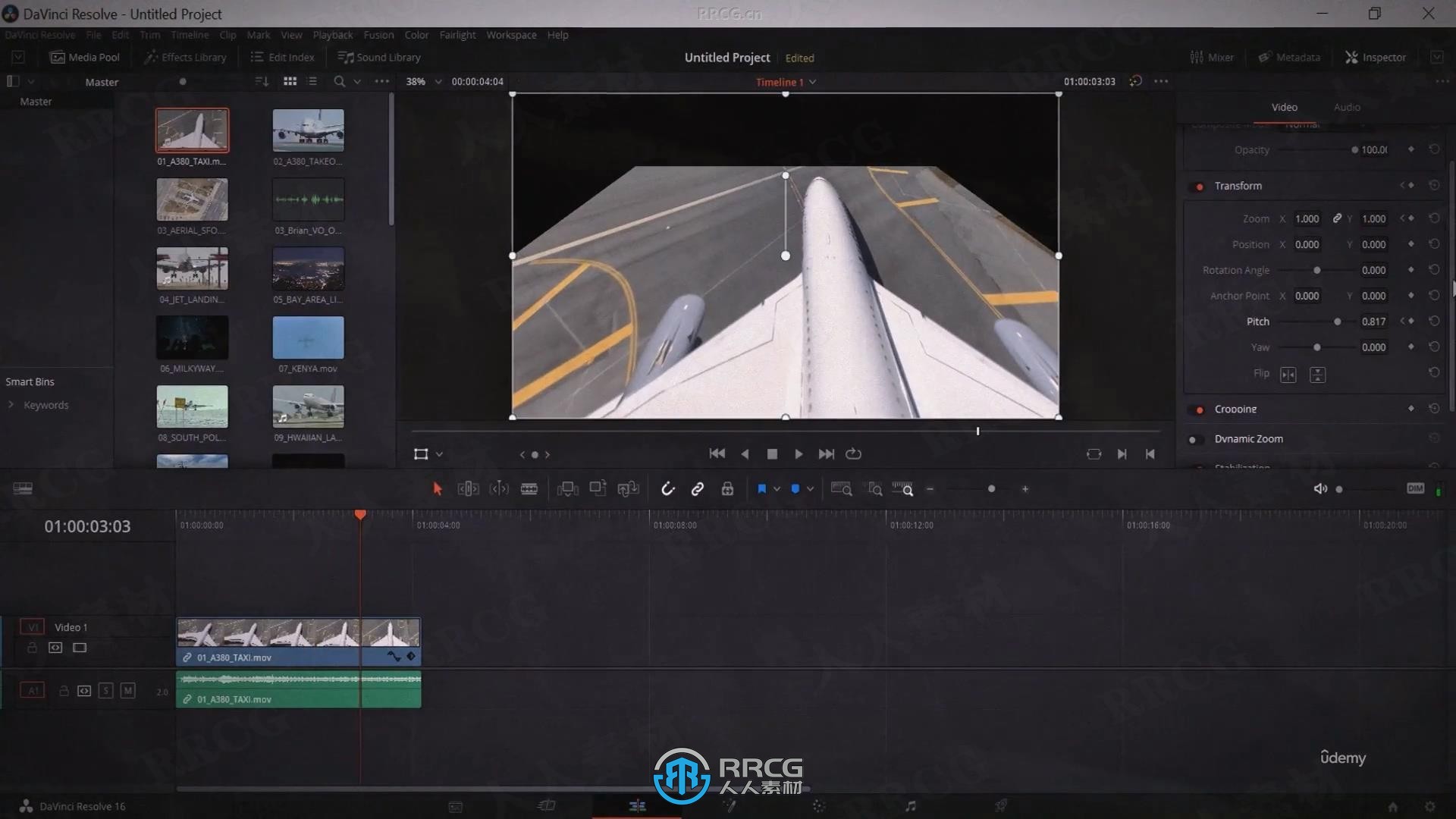The height and width of the screenshot is (819, 1456).
Task: Click the media pool search icon
Action: click(339, 81)
